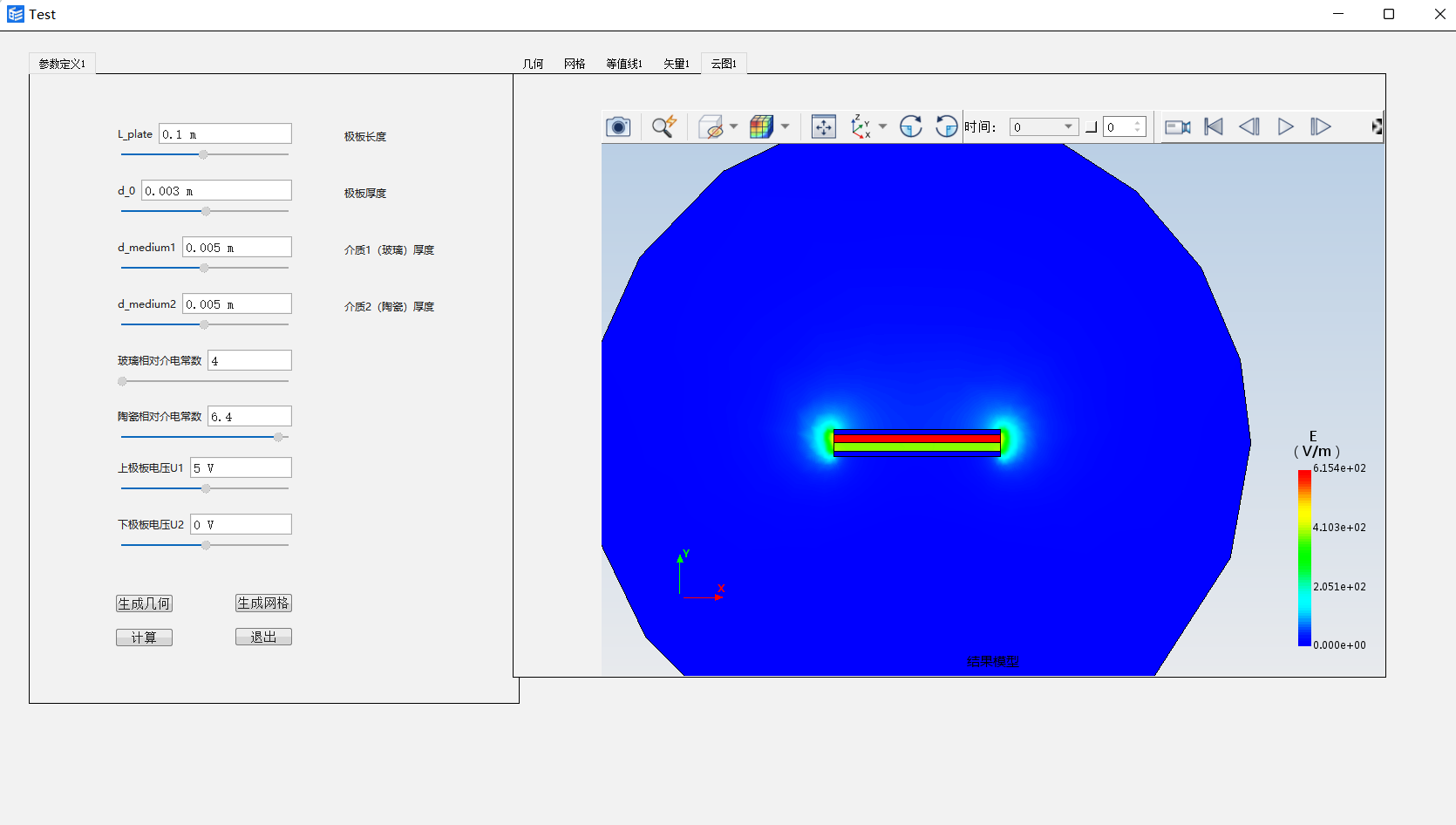Viewport: 1456px width, 825px height.
Task: Click the 生成几何 button
Action: pyautogui.click(x=145, y=603)
